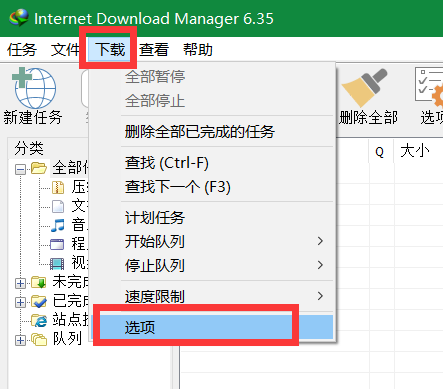Choose 计划任务 menu entry
Screen dimensions: 443x389
tap(213, 218)
